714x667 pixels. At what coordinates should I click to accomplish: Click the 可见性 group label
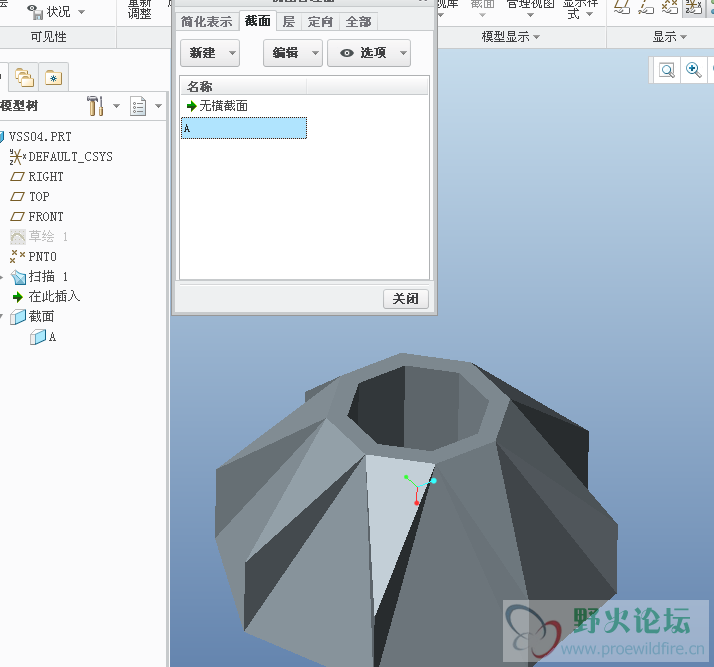[x=48, y=37]
